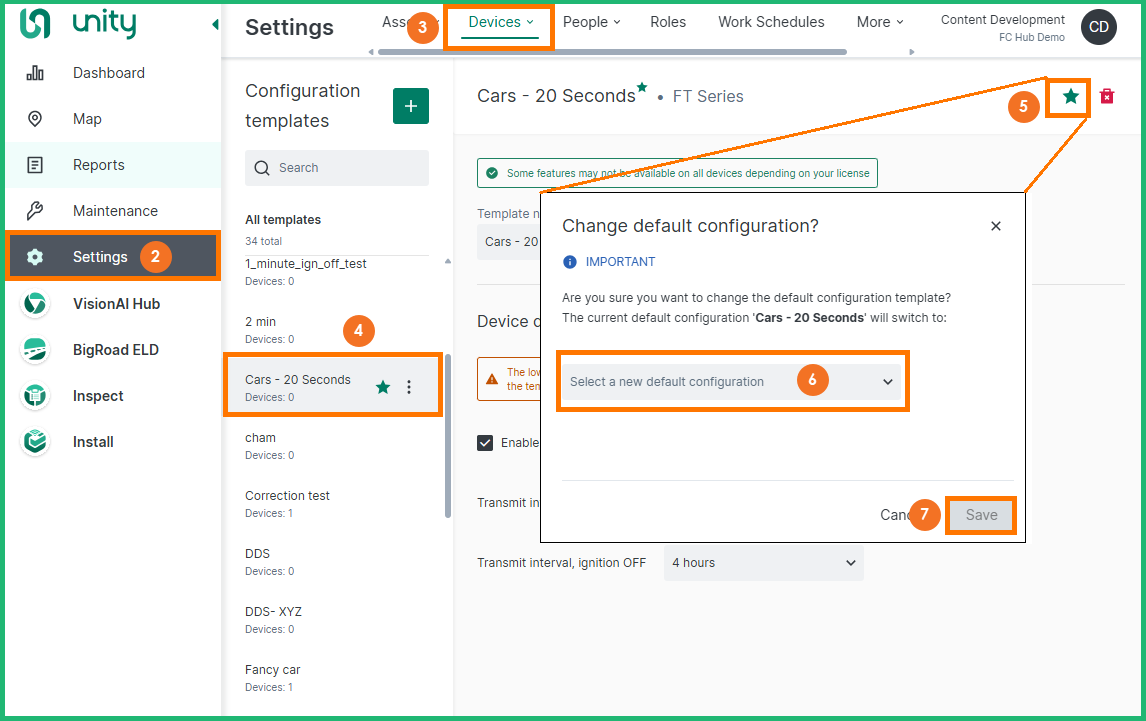Close the Change default configuration dialog
Screen dimensions: 1146x721
(995, 226)
